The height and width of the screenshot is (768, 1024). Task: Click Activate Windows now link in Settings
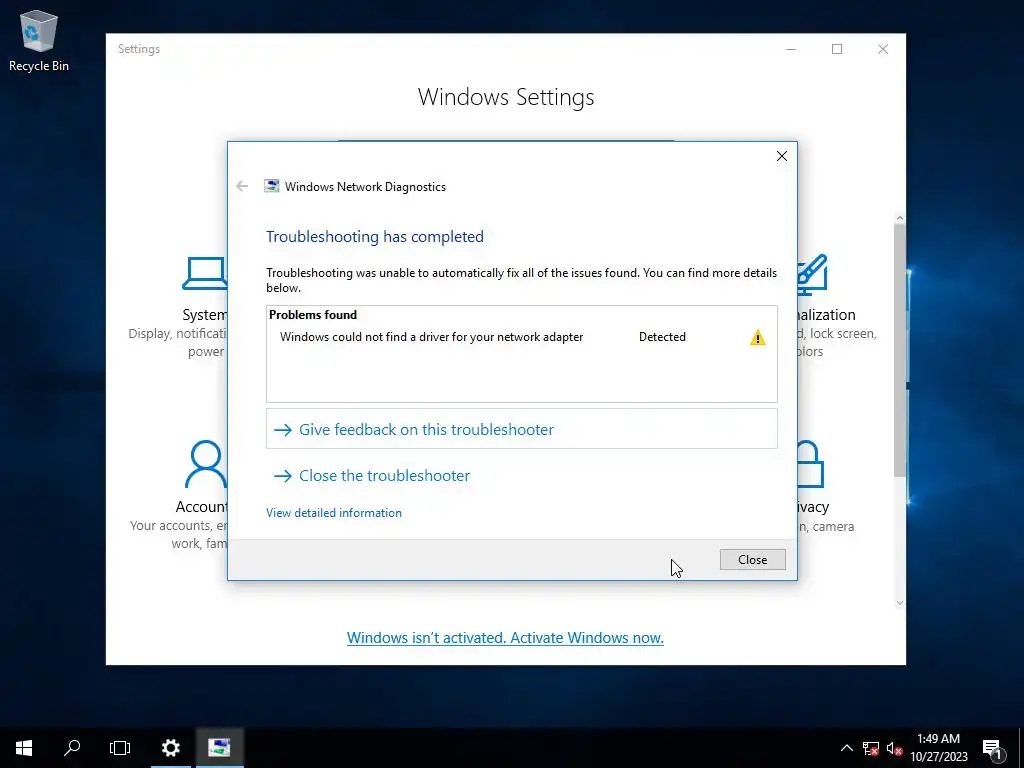pyautogui.click(x=505, y=637)
